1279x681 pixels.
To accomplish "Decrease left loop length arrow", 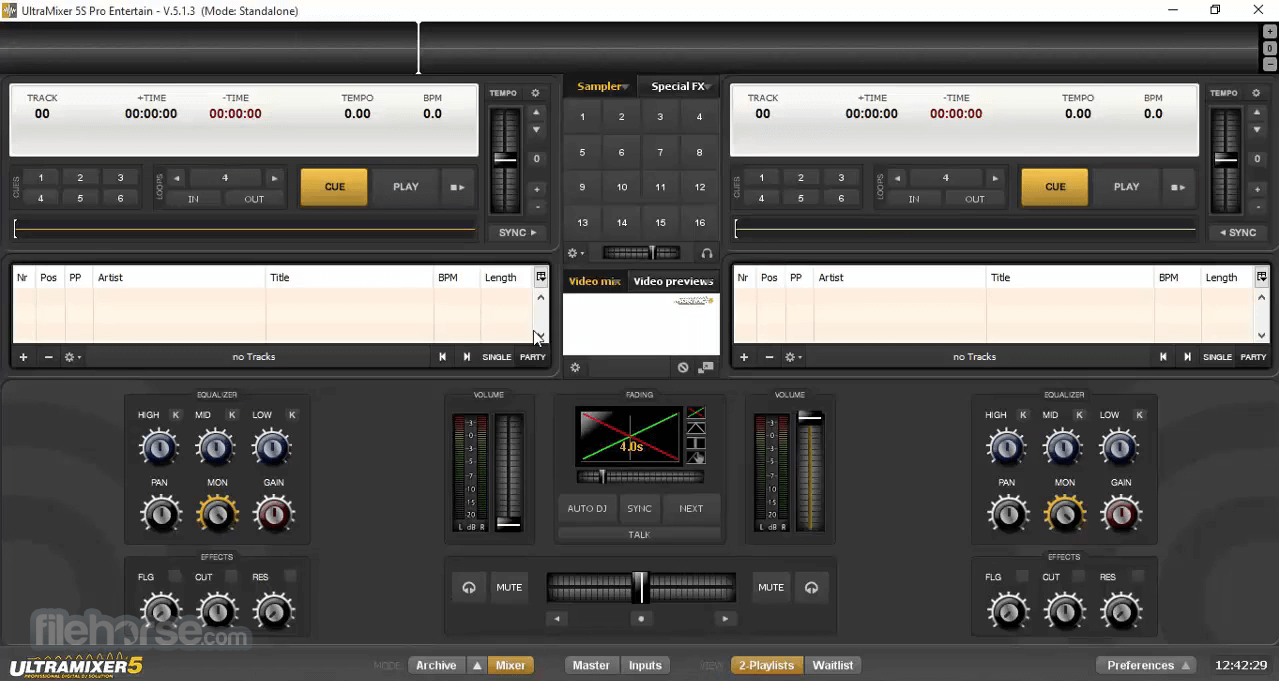I will pyautogui.click(x=177, y=178).
